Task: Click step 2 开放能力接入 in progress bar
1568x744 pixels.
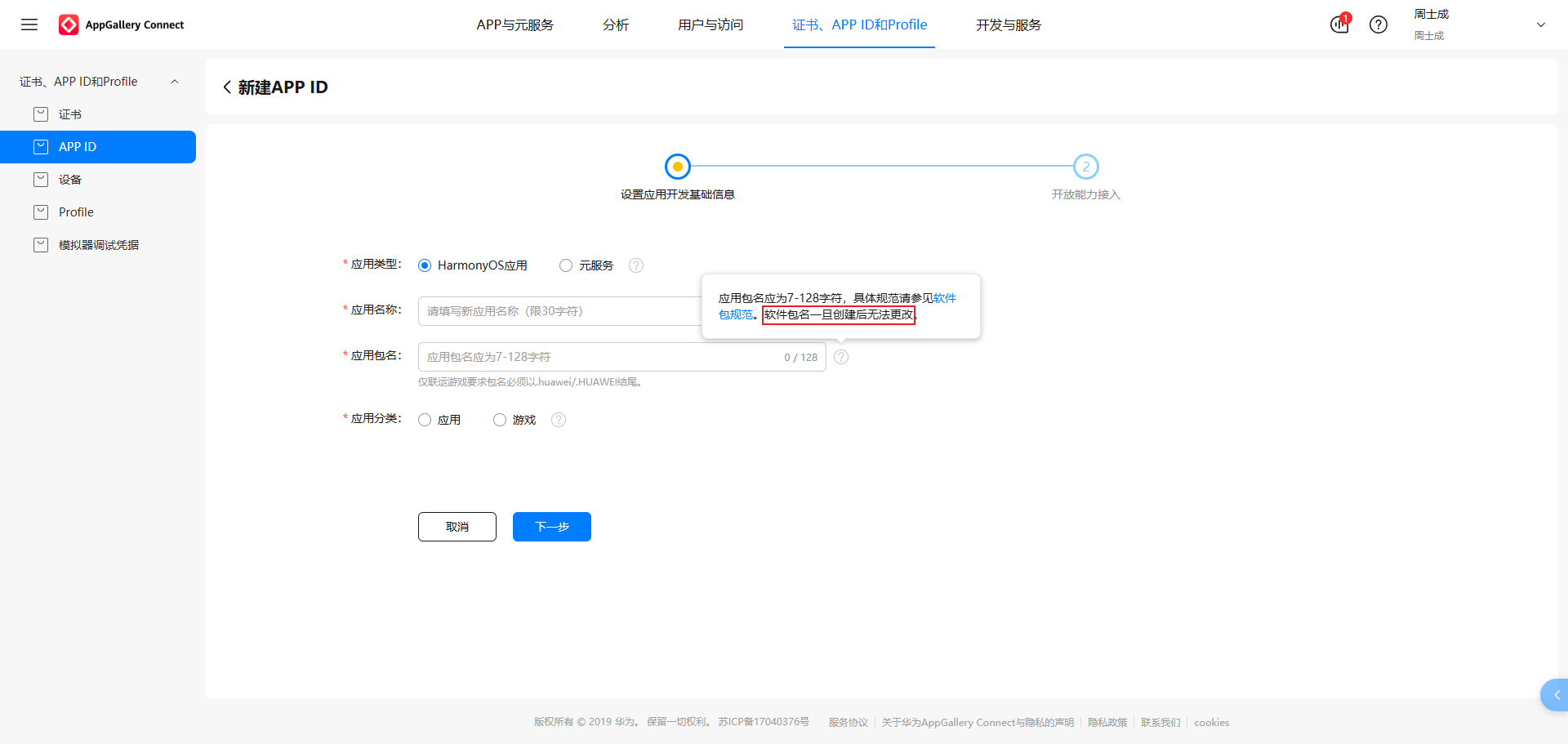Action: 1085,167
